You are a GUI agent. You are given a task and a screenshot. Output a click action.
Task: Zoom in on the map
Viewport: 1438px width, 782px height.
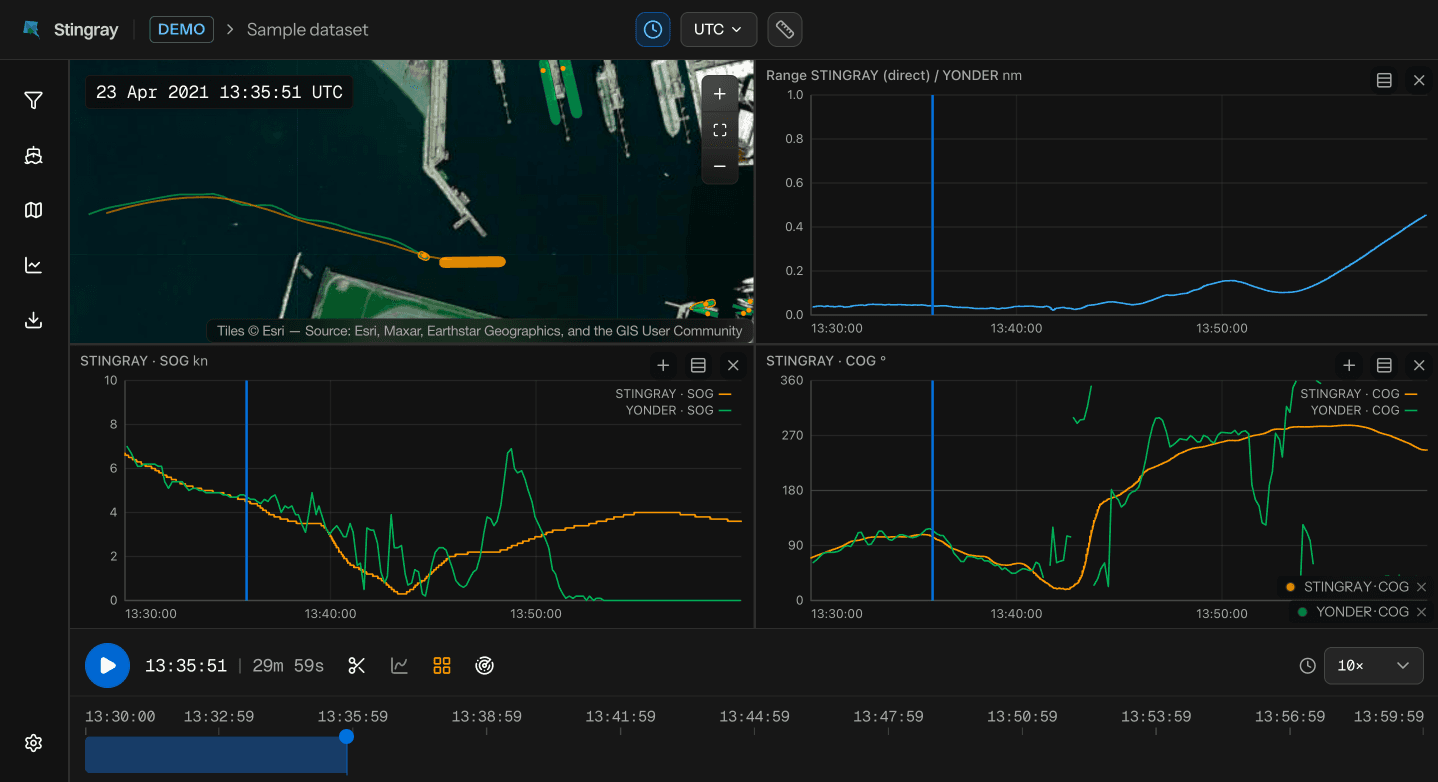tap(720, 94)
